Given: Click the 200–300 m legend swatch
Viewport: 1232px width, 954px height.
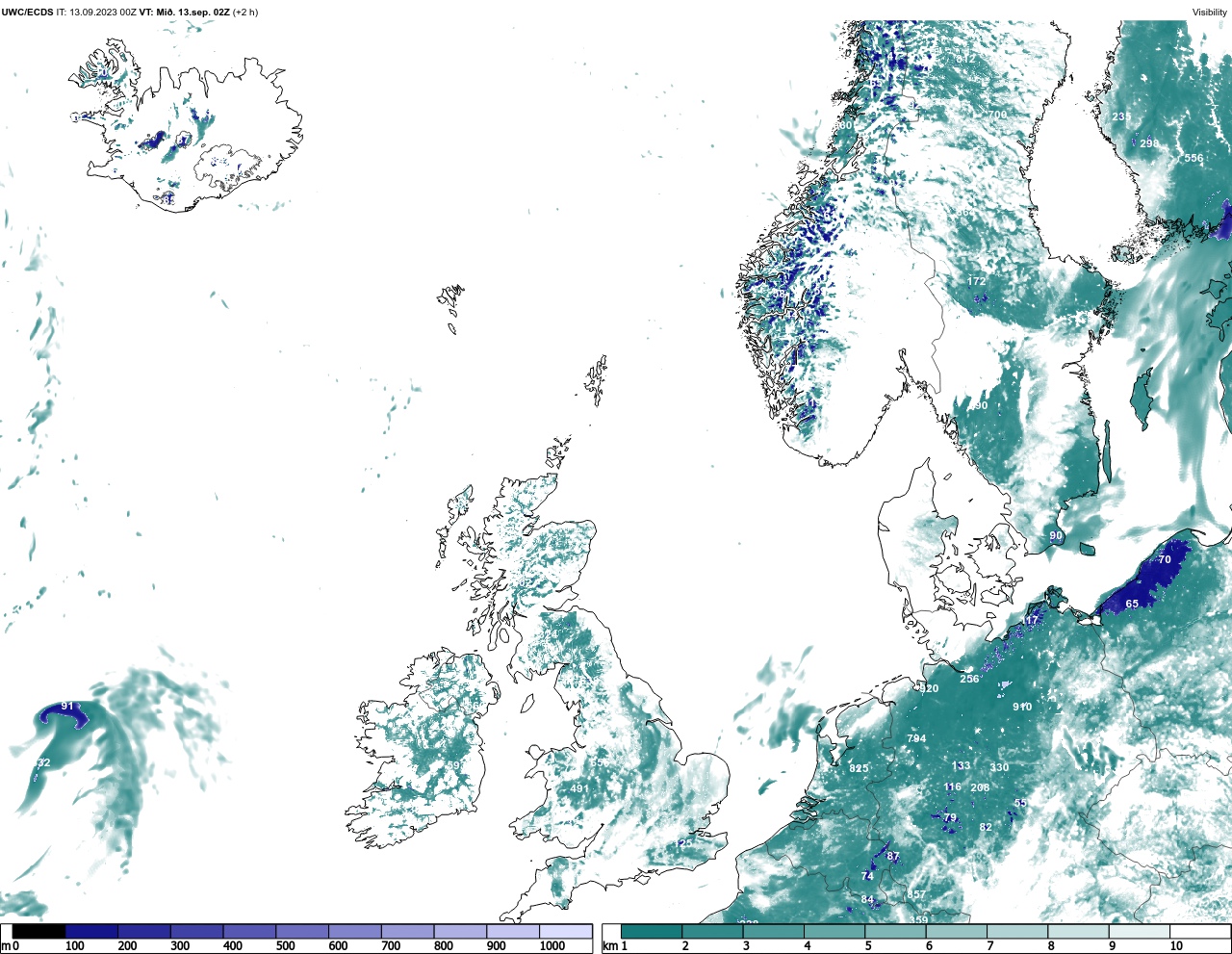Looking at the screenshot, I should pos(144,932).
